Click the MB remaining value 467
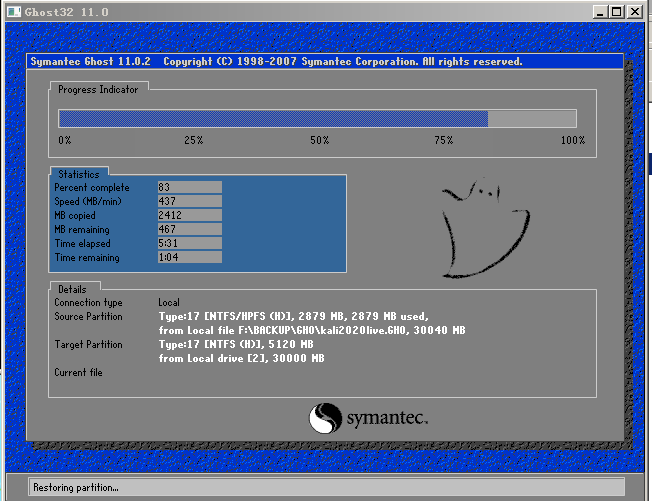652x501 pixels. click(190, 229)
